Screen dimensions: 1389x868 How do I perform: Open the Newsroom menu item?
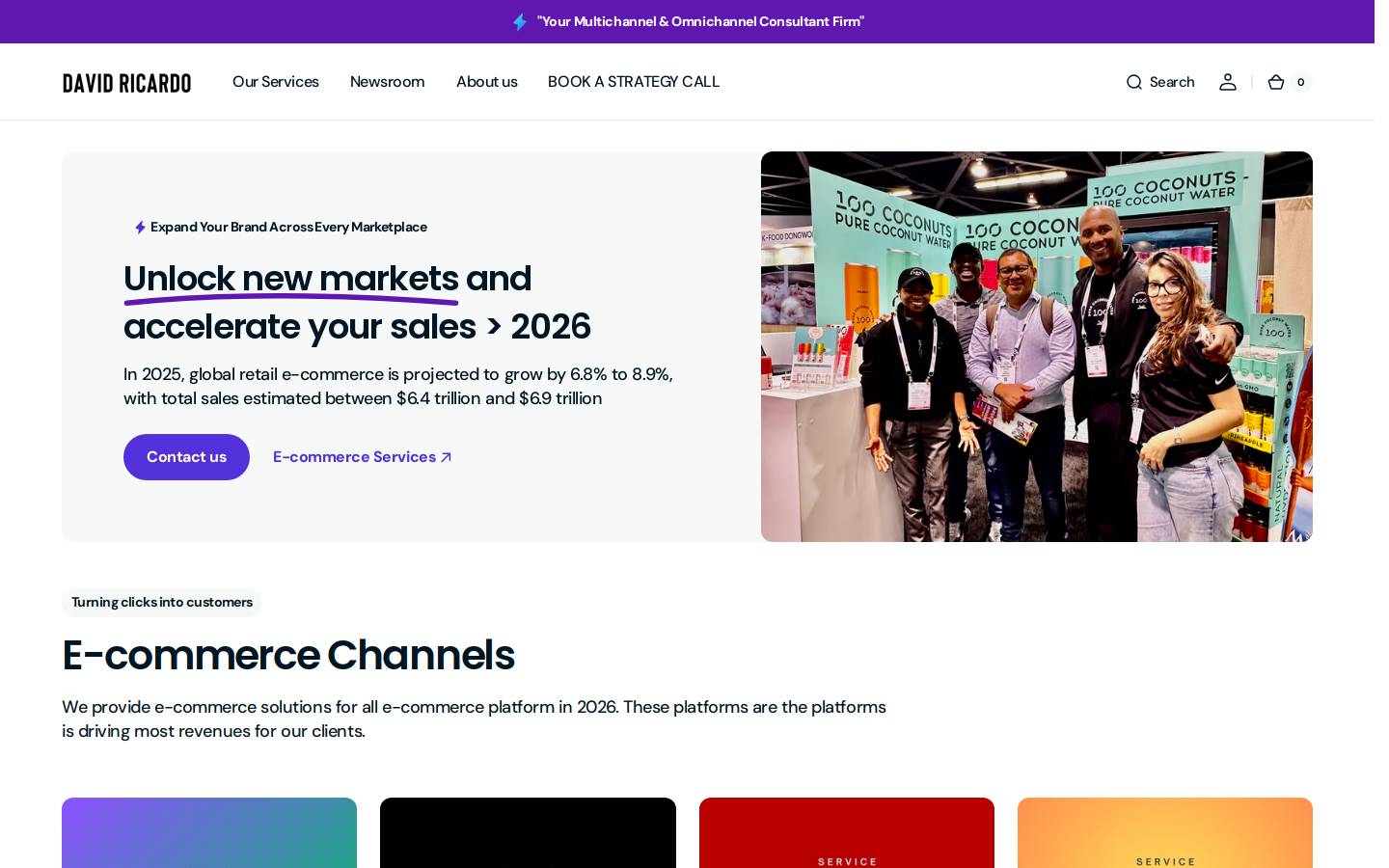387,82
